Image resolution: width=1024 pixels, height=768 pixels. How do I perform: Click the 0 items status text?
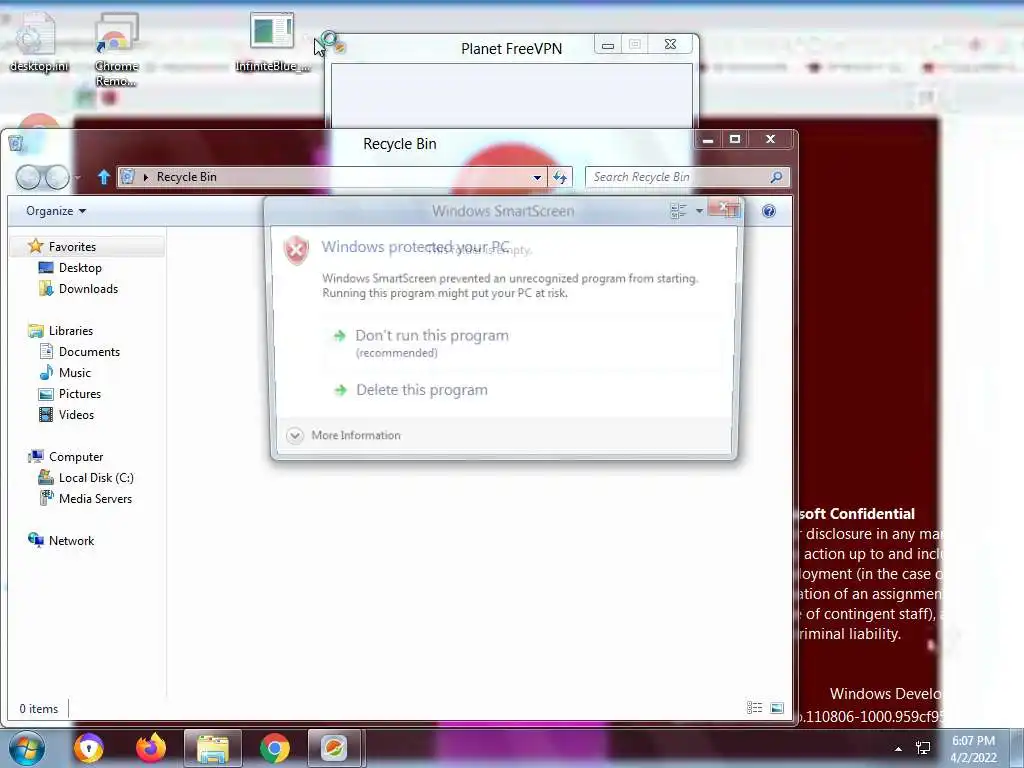coord(39,709)
